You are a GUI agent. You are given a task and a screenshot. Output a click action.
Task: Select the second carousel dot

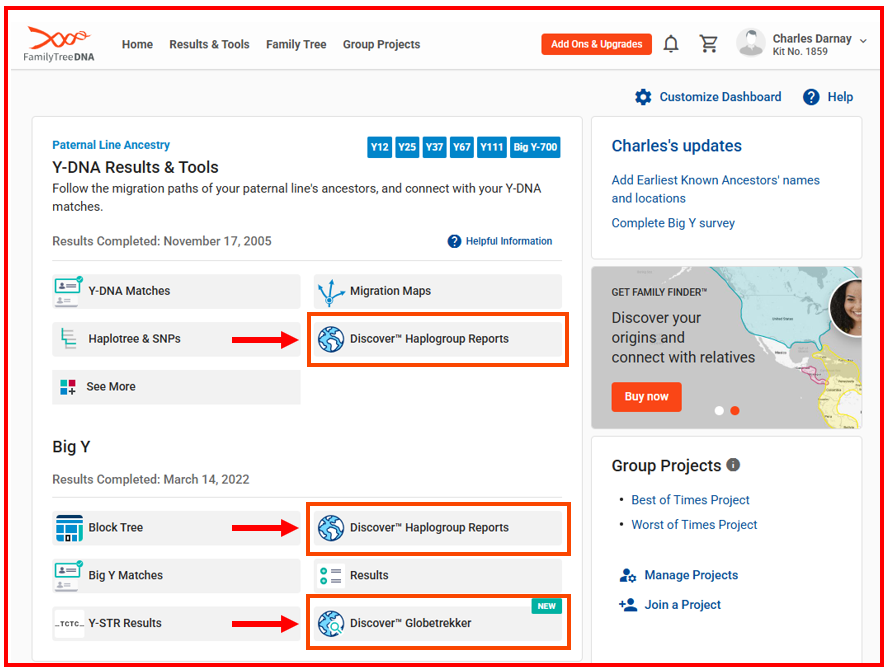tap(735, 410)
